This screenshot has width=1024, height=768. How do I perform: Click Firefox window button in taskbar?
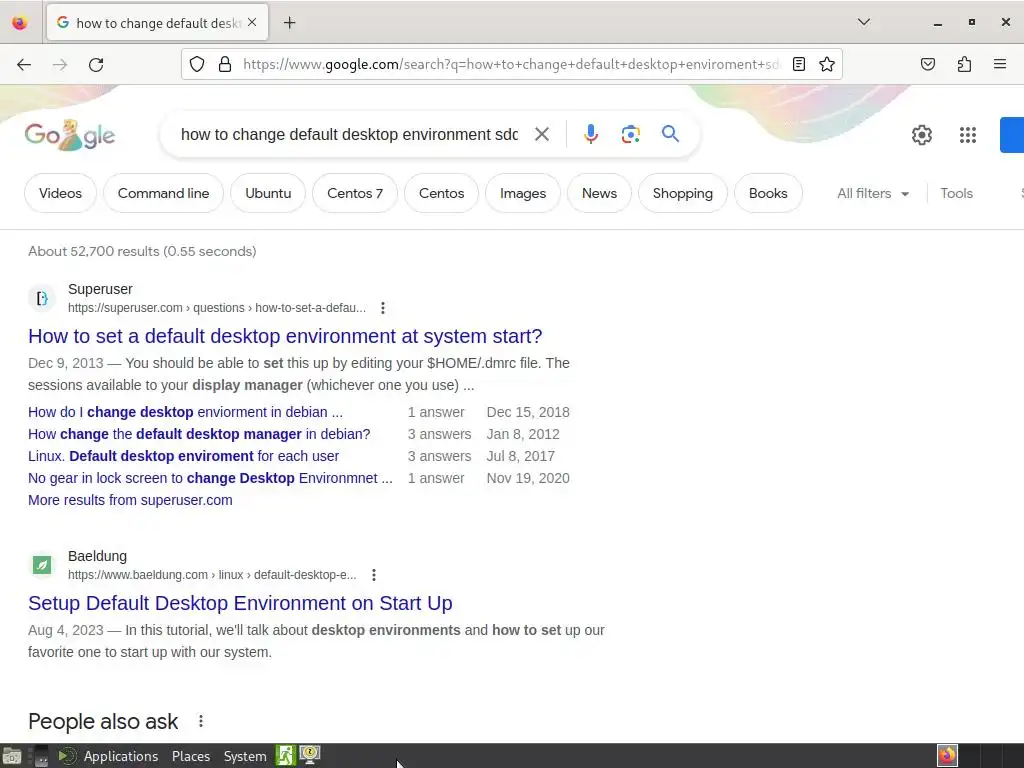pyautogui.click(x=947, y=756)
